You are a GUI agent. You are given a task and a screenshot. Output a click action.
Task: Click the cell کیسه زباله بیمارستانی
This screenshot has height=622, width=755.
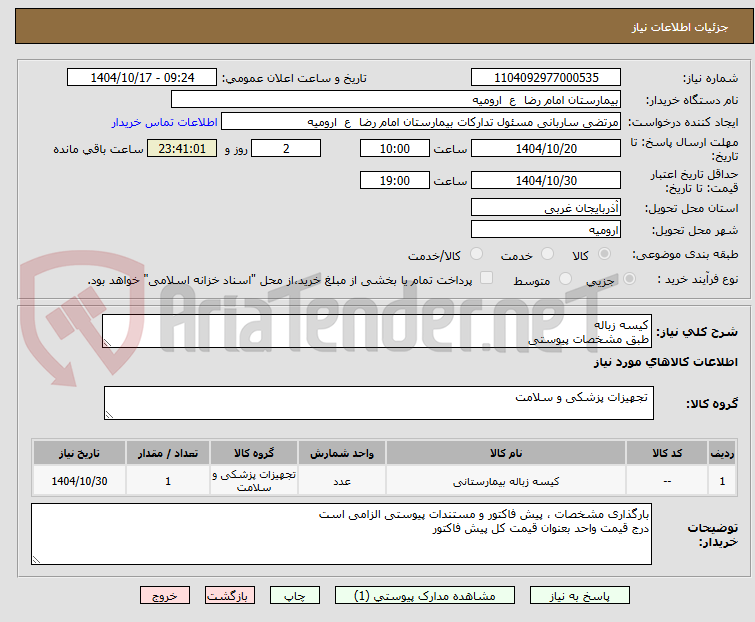(506, 481)
